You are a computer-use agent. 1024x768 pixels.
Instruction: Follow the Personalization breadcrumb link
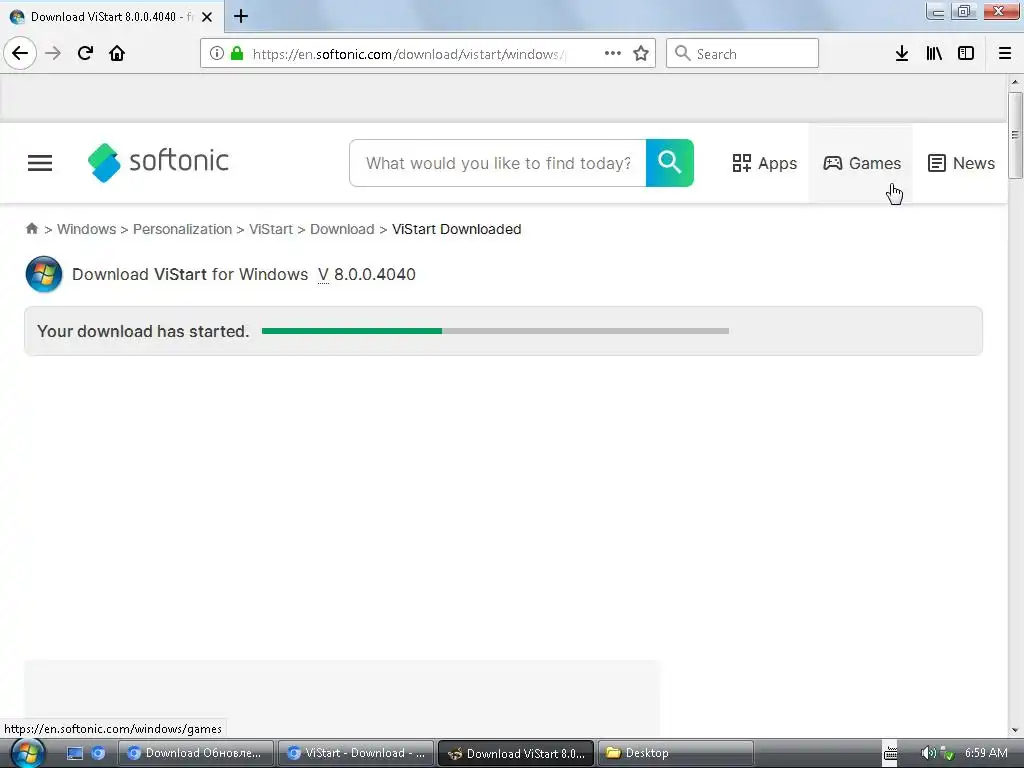[x=182, y=229]
